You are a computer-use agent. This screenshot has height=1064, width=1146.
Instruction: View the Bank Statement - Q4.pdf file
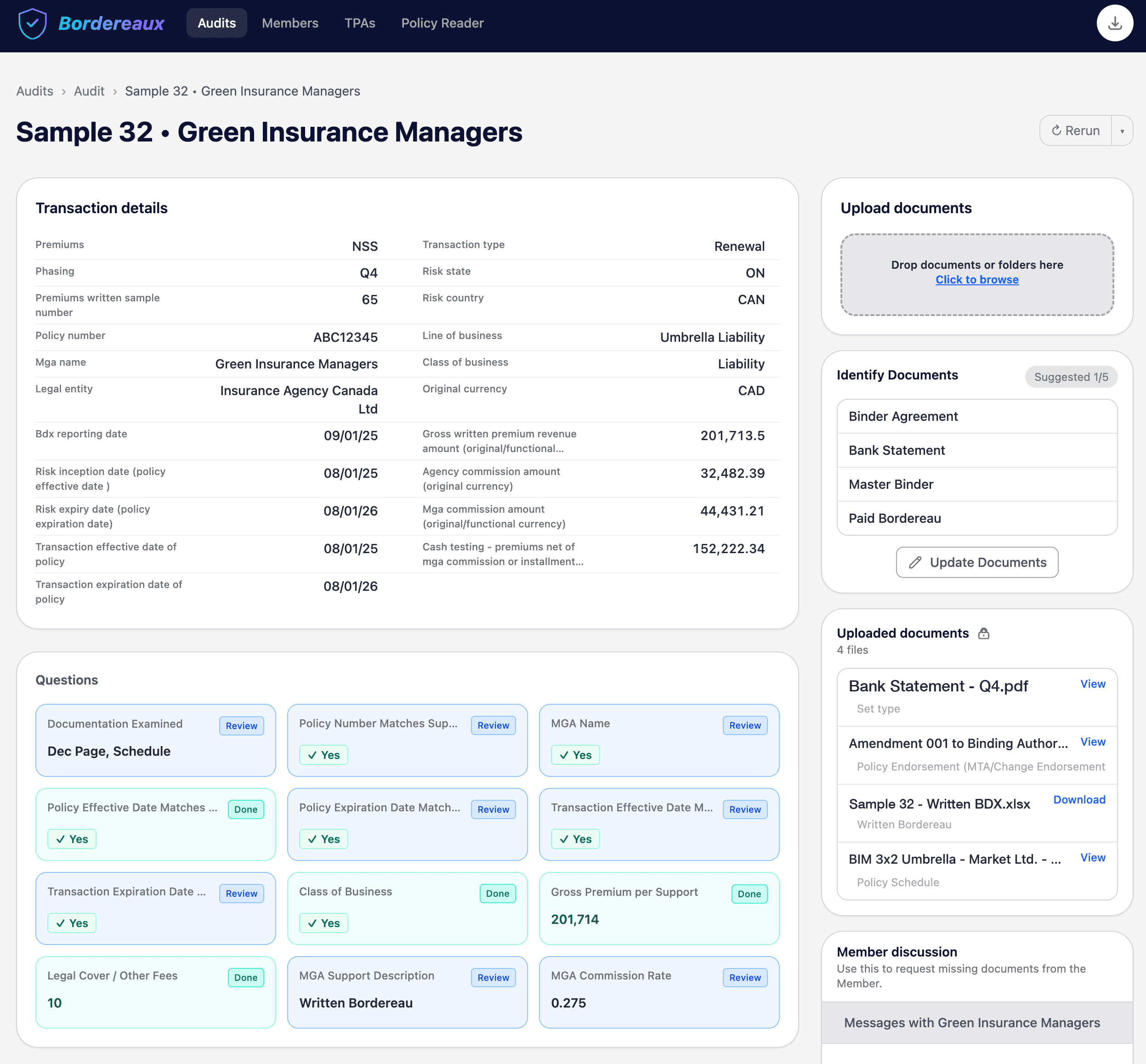coord(1092,684)
